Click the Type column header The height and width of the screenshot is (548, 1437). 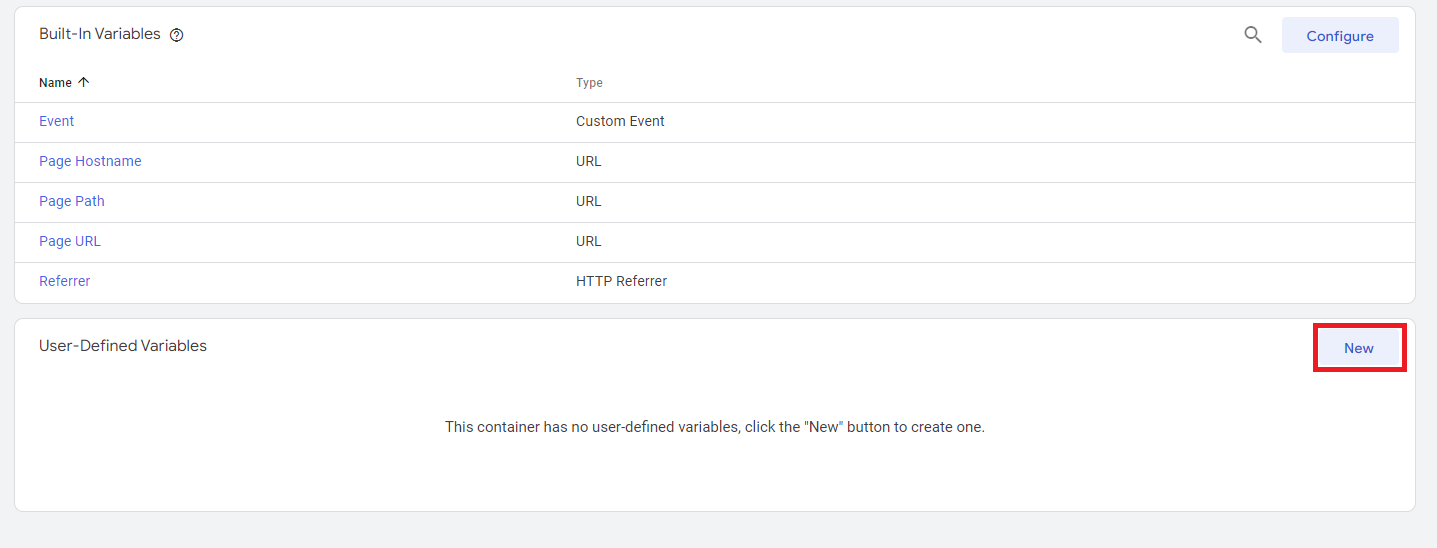[x=589, y=83]
